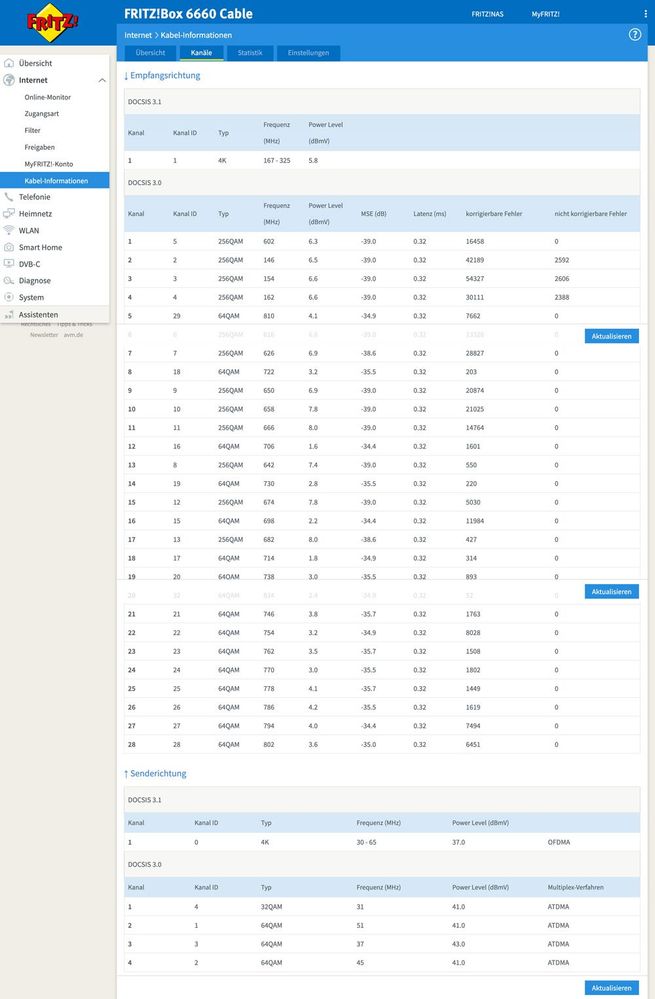
Task: Click uncorrectable errors value 2388
Action: pyautogui.click(x=562, y=297)
